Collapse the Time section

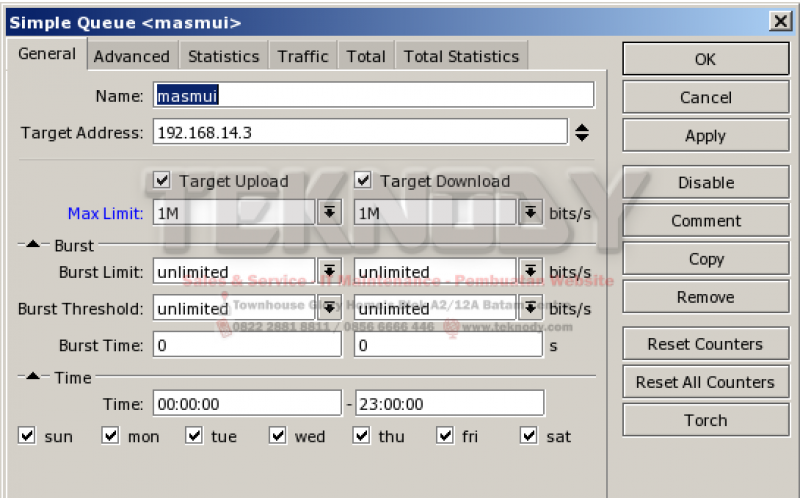coord(33,376)
